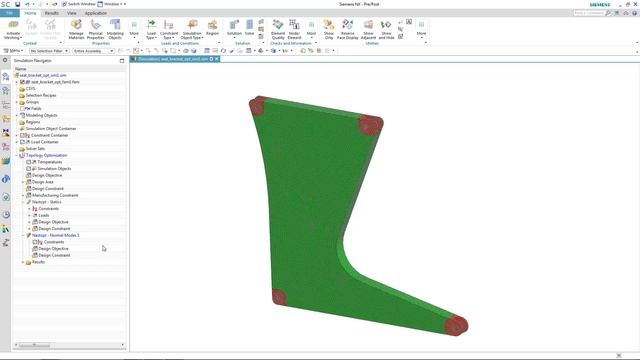Open Physical Properties tool
This screenshot has height=360, width=640.
96,29
